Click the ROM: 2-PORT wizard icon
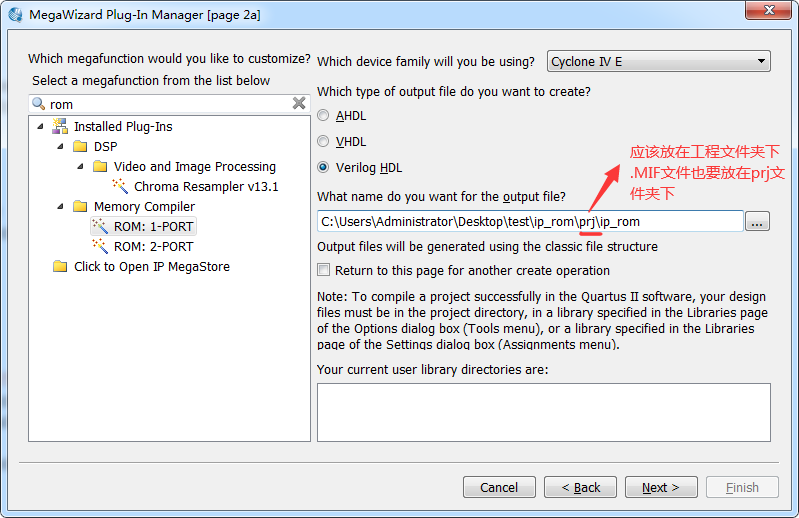 pyautogui.click(x=99, y=247)
